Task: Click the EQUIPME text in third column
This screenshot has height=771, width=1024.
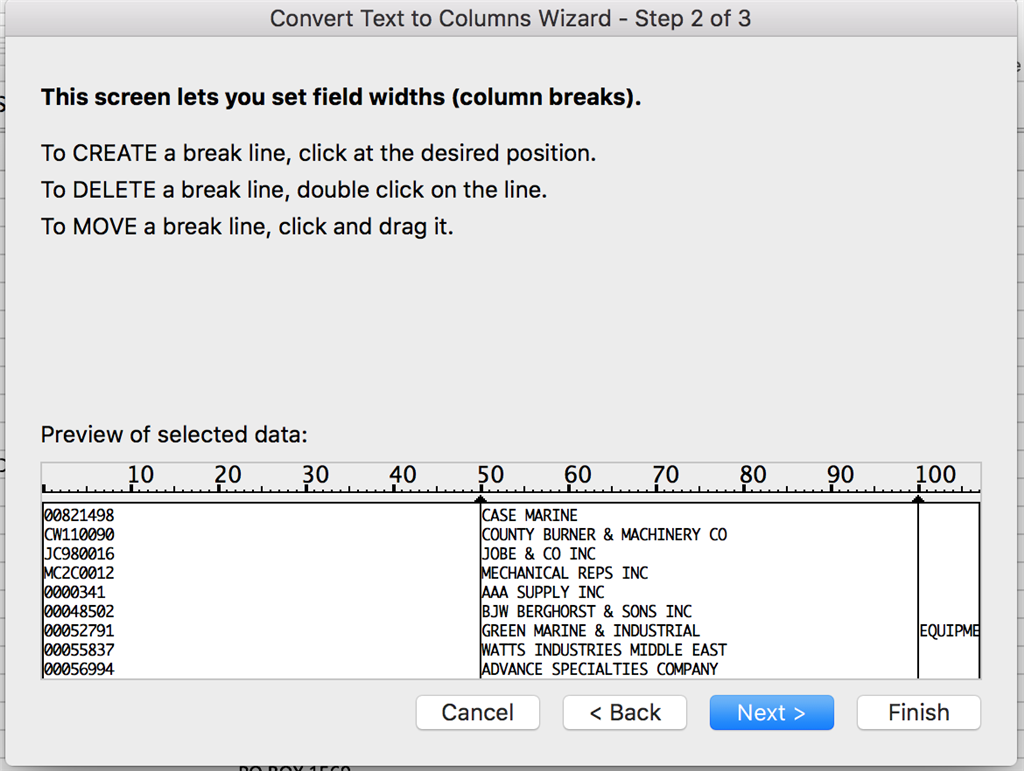Action: coord(949,631)
